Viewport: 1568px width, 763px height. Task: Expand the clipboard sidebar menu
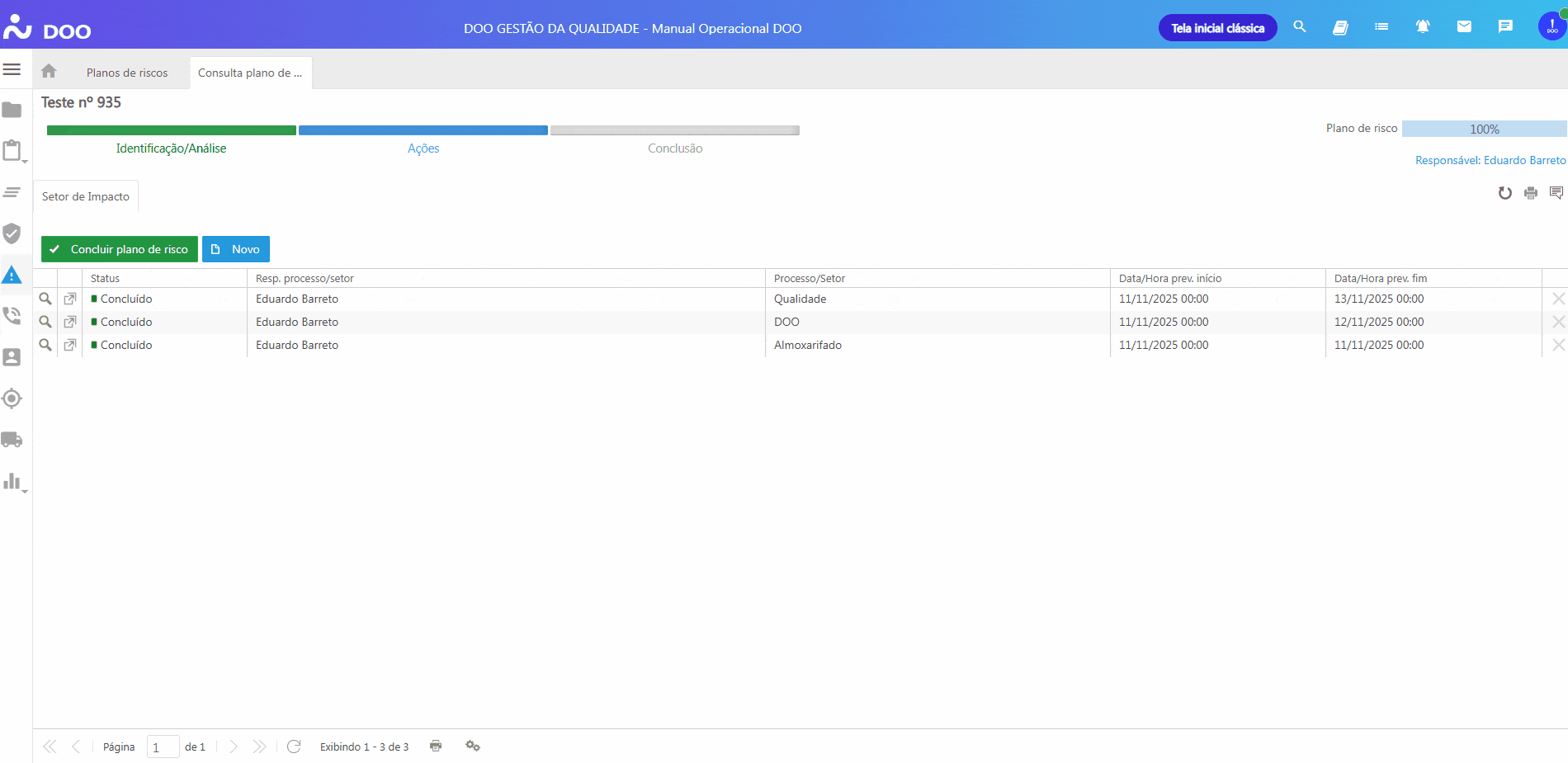pos(13,151)
